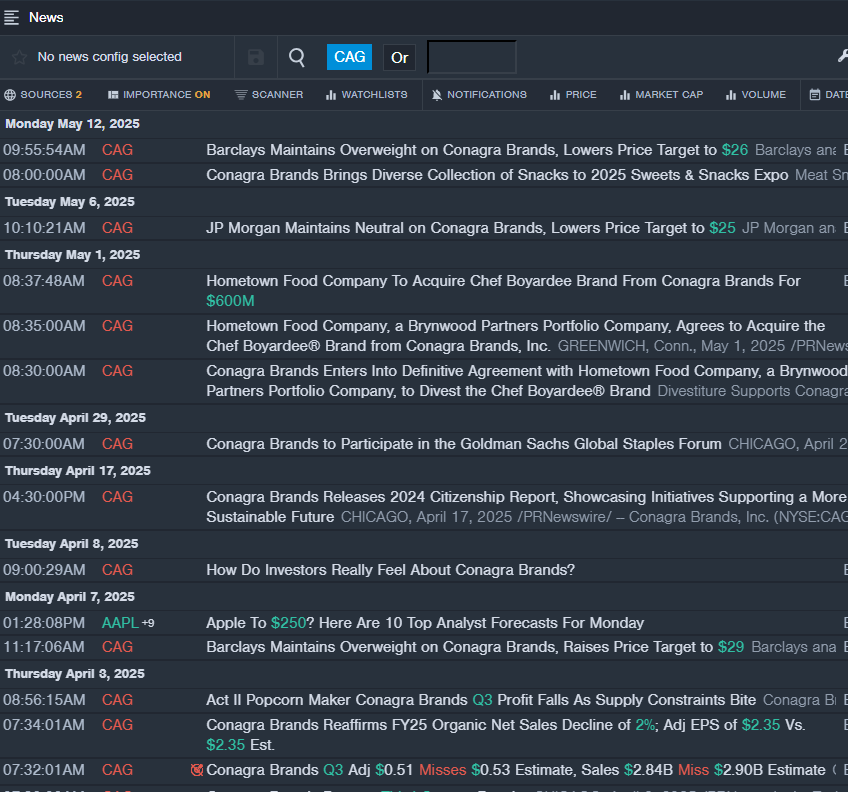The width and height of the screenshot is (848, 792).
Task: Click CAG ticker on the 08:37:48AM row
Action: pyautogui.click(x=117, y=281)
